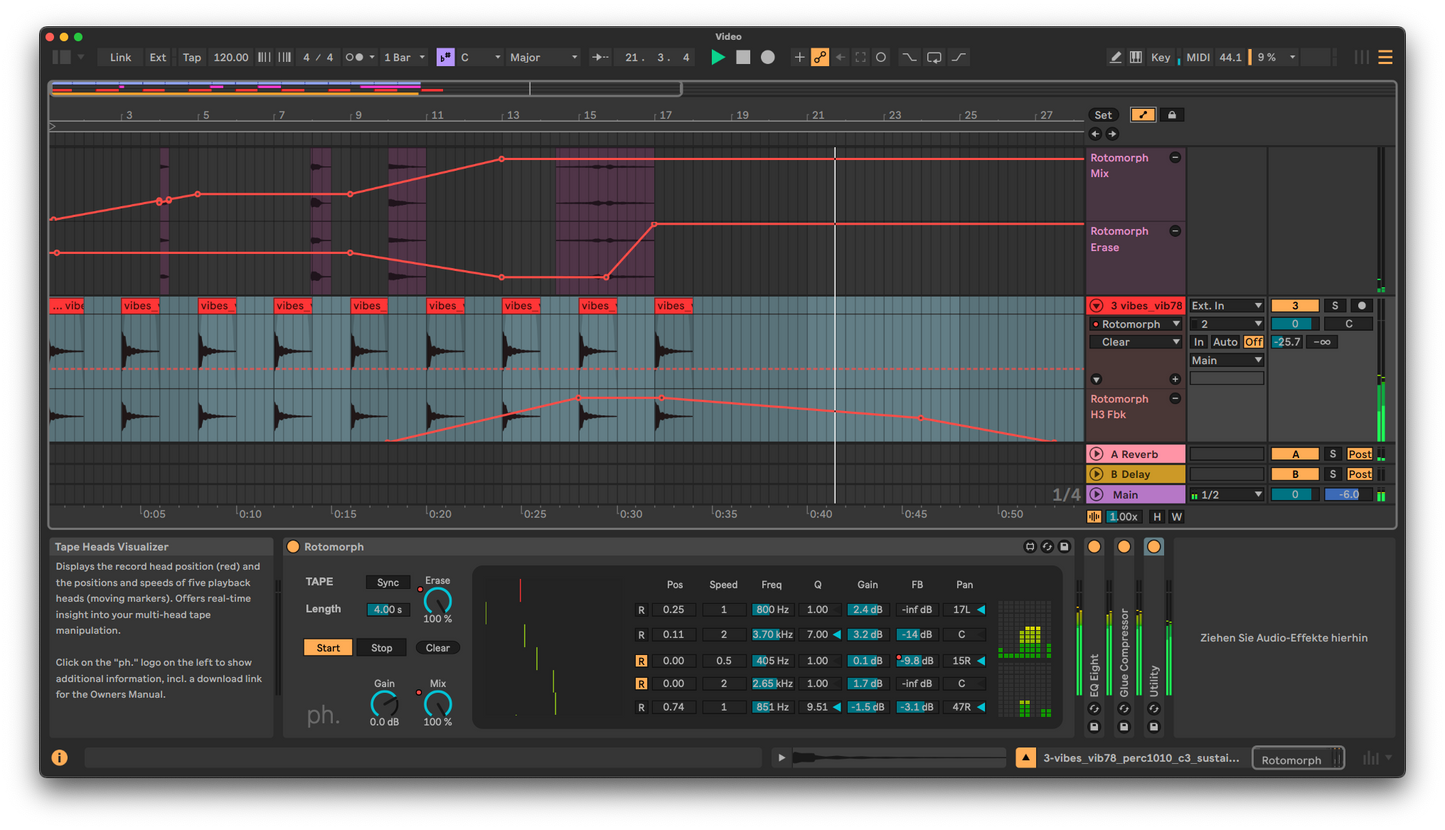Viewport: 1445px width, 830px height.
Task: Click the Tap tempo button
Action: [x=192, y=58]
